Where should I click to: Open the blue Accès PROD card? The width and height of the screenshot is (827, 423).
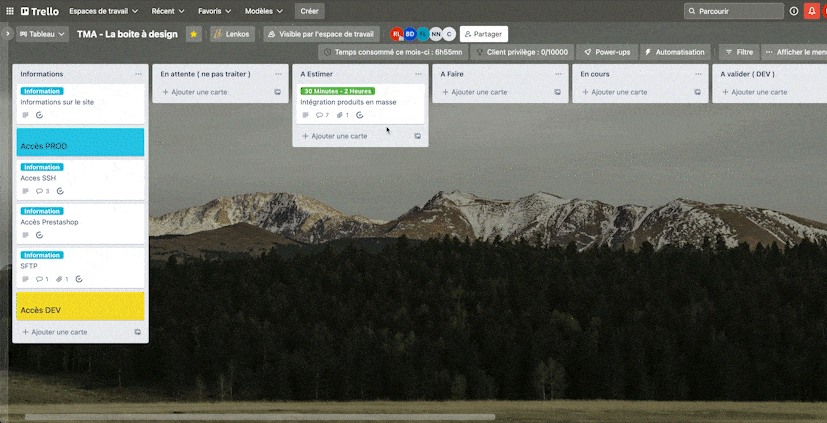pyautogui.click(x=80, y=142)
